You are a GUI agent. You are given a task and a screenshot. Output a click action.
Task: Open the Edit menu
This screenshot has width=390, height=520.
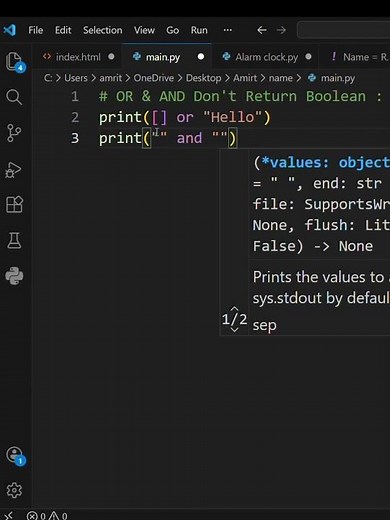63,30
